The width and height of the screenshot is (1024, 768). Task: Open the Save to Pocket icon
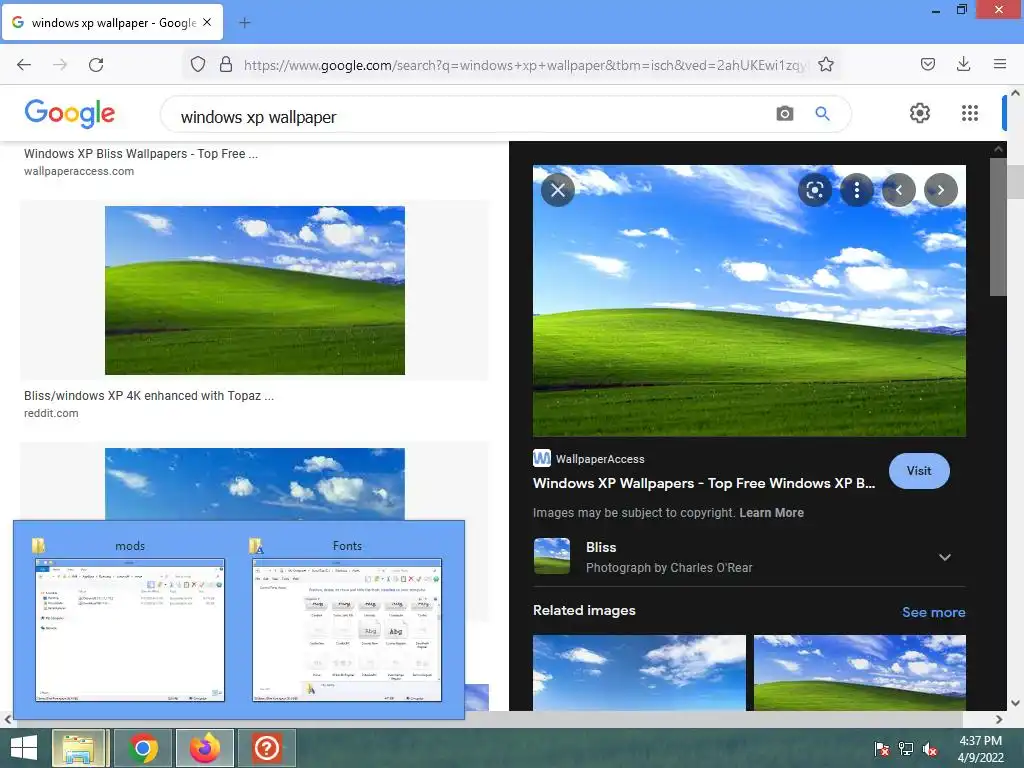[927, 64]
